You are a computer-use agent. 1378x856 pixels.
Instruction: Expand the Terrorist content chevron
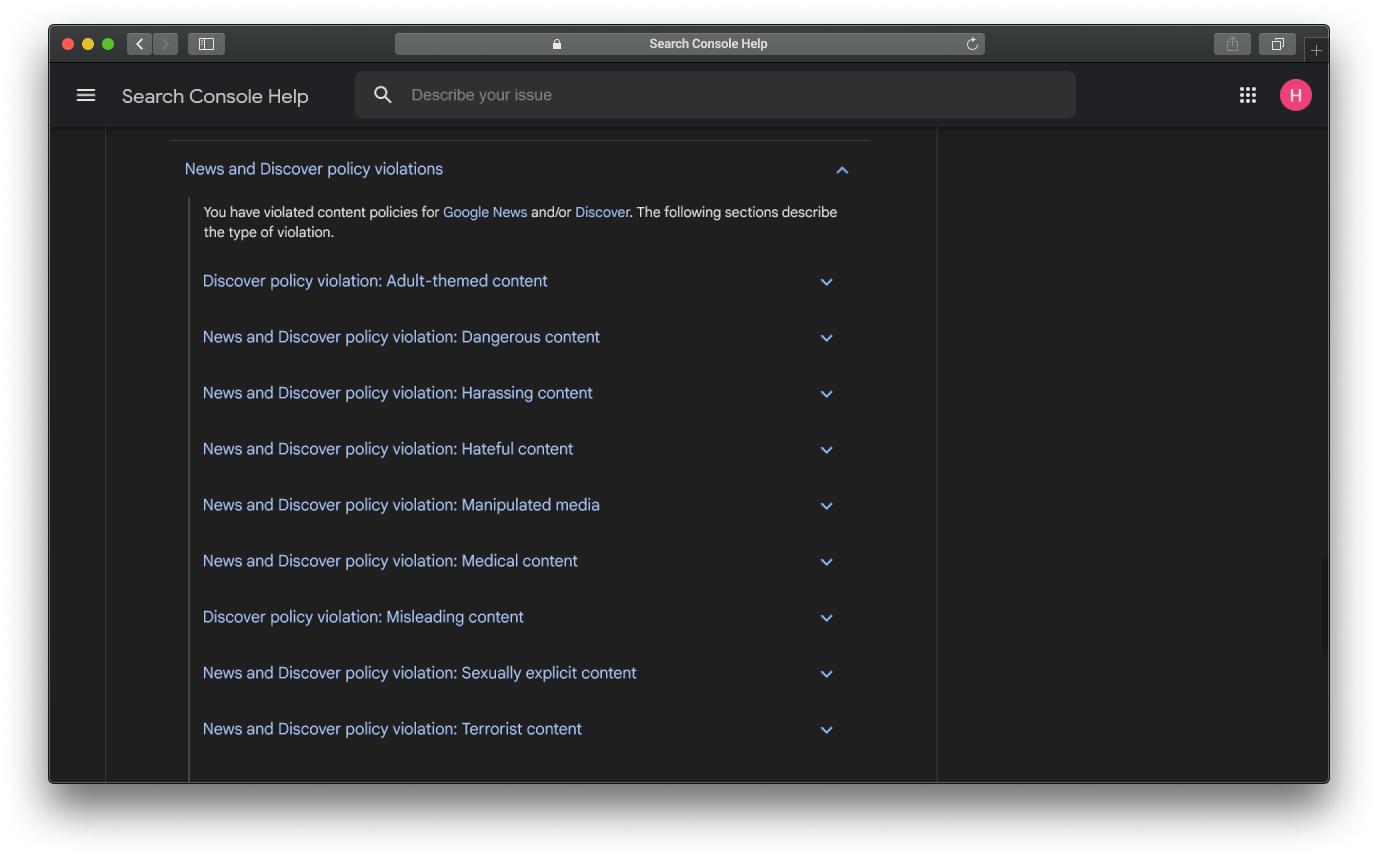(x=827, y=730)
